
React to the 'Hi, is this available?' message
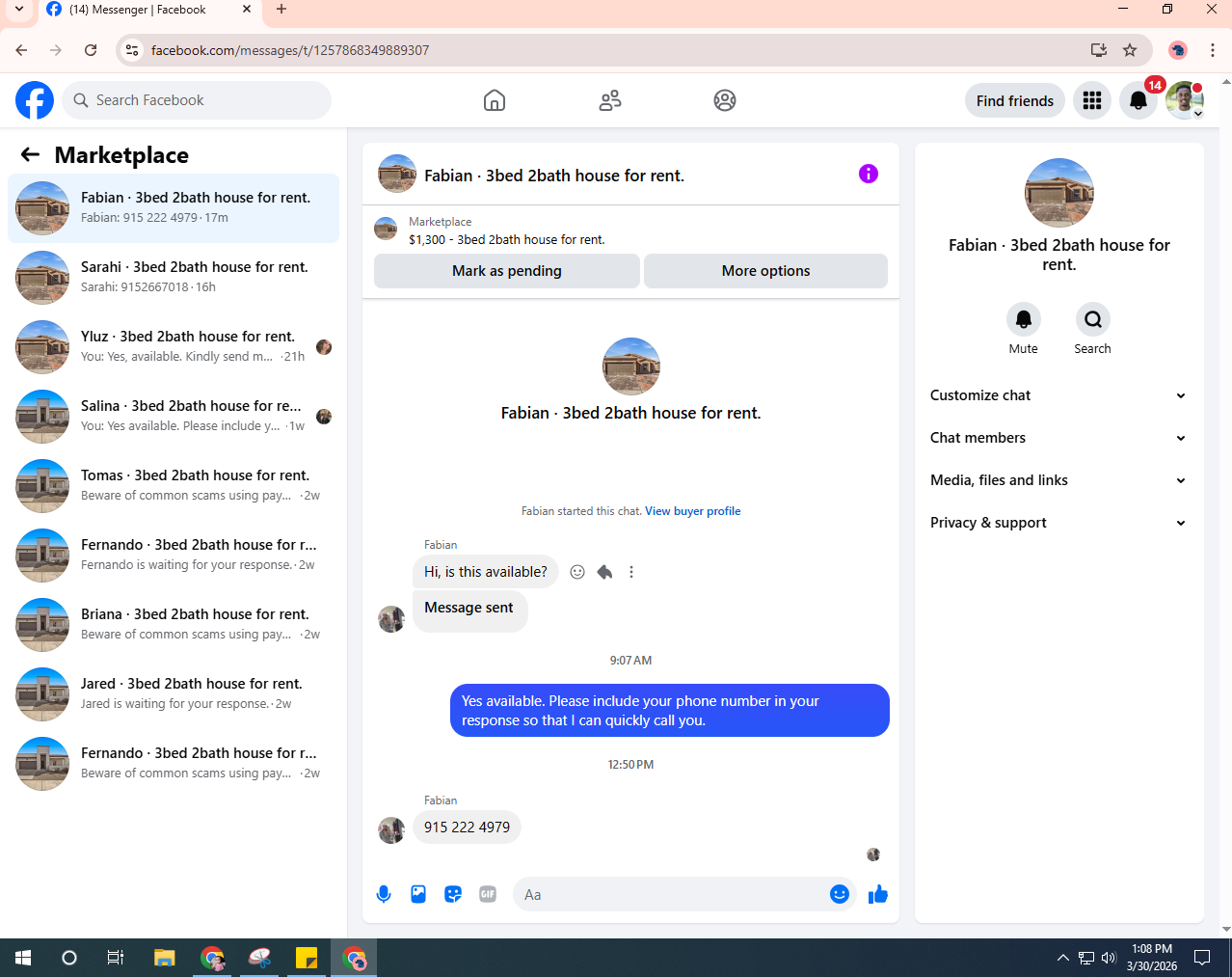577,572
